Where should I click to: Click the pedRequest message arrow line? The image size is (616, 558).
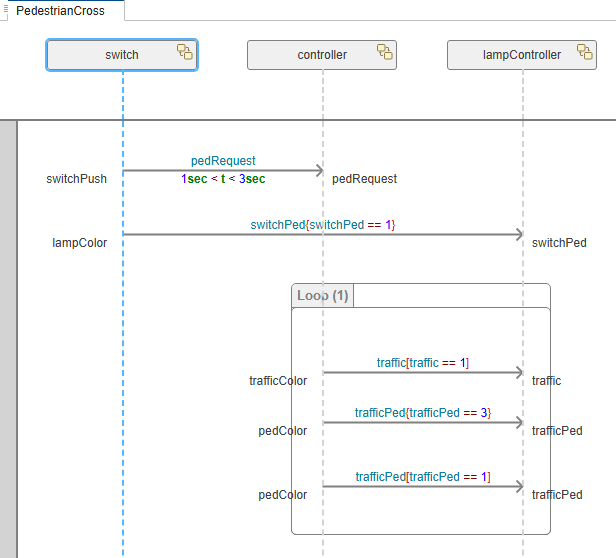(223, 171)
